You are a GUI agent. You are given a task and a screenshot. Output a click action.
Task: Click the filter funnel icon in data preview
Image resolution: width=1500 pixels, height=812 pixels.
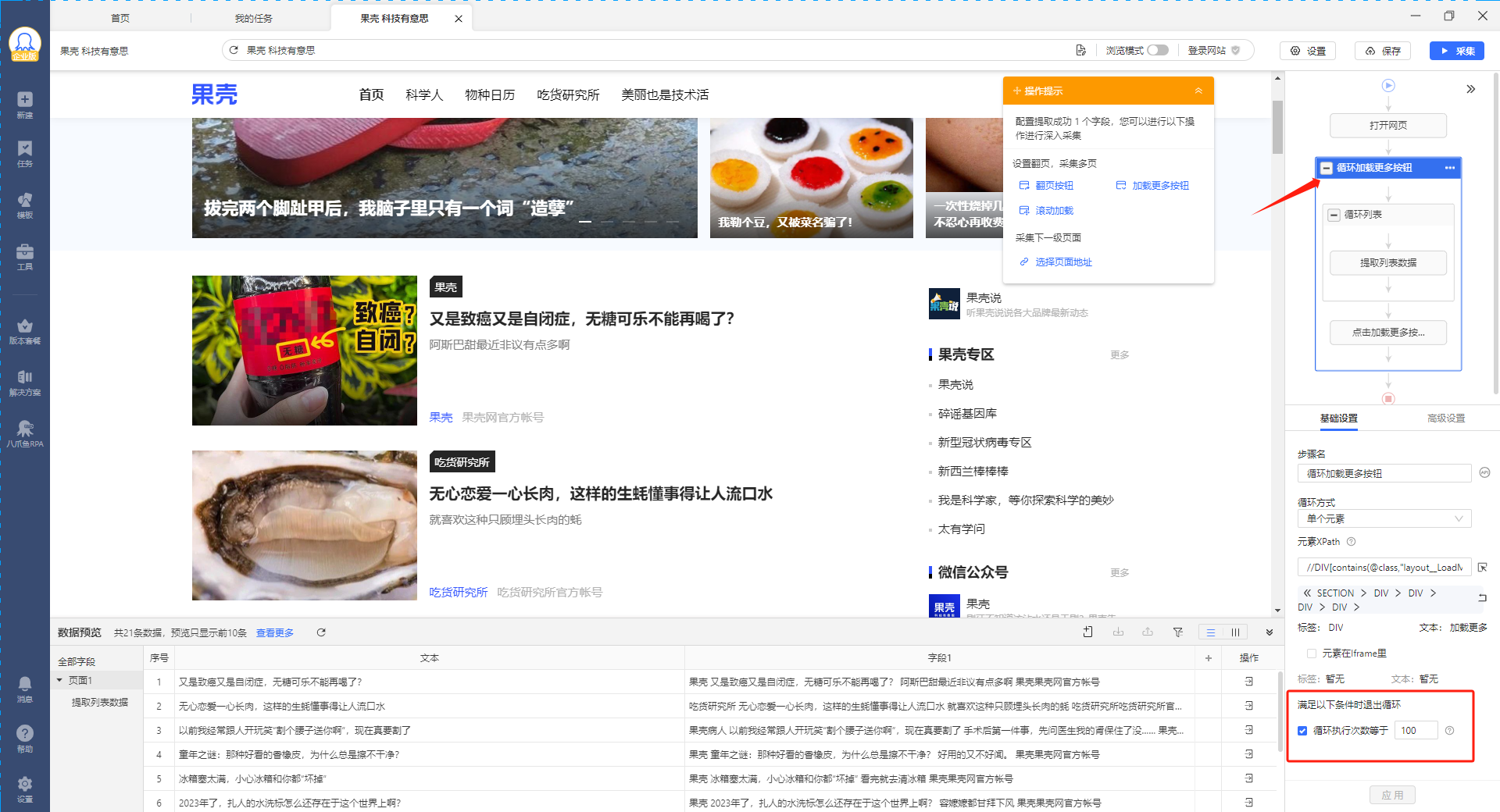coord(1177,632)
